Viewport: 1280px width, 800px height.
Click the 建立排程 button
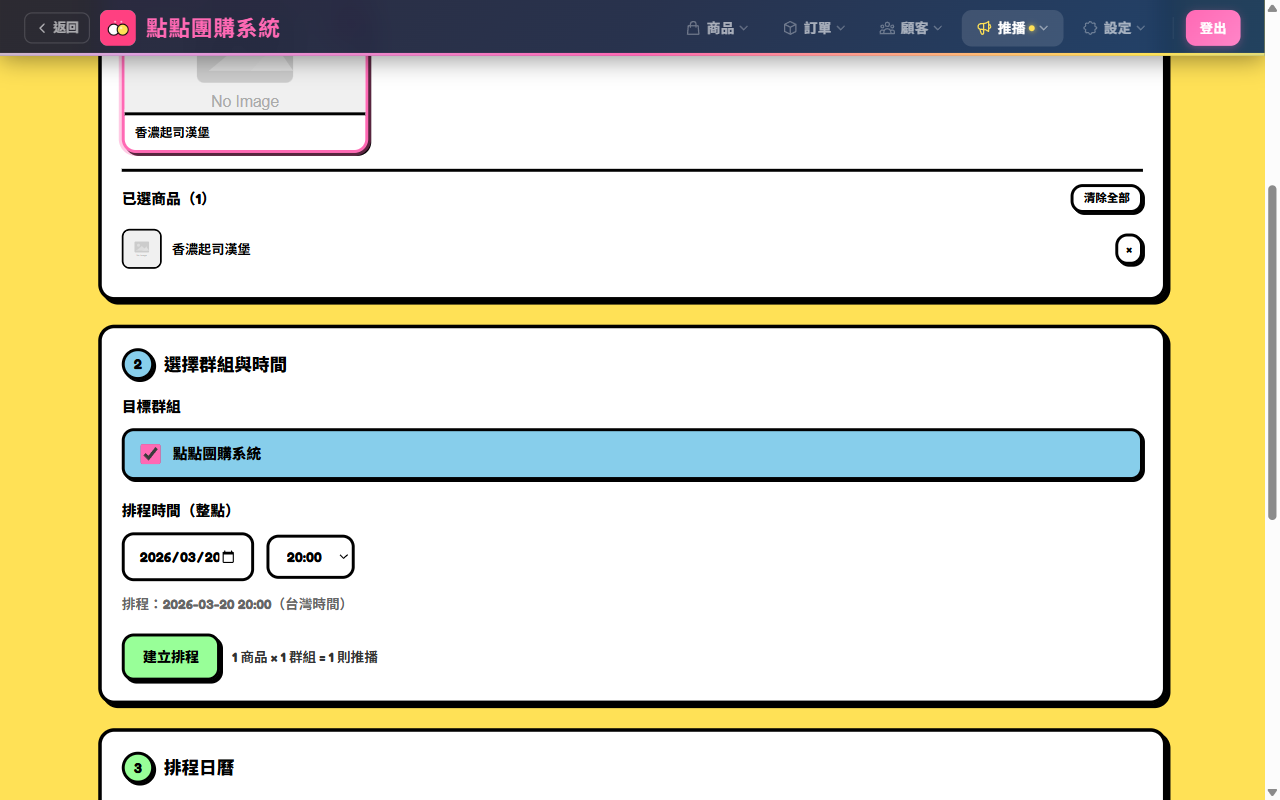point(171,657)
